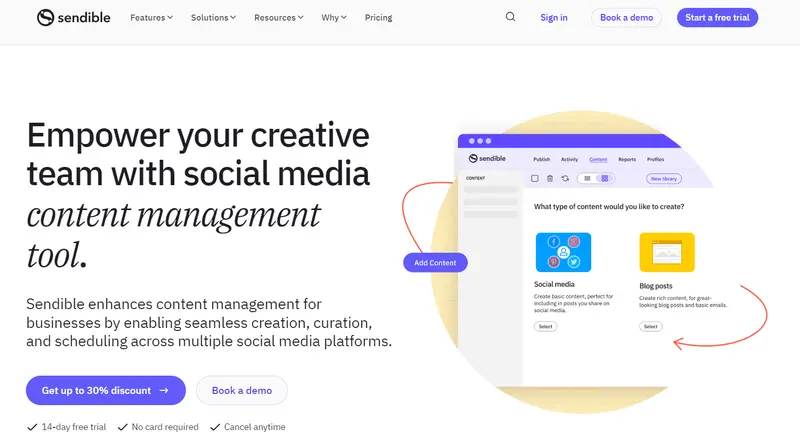
Task: Open the Reports tab in mockup
Action: coord(627,159)
